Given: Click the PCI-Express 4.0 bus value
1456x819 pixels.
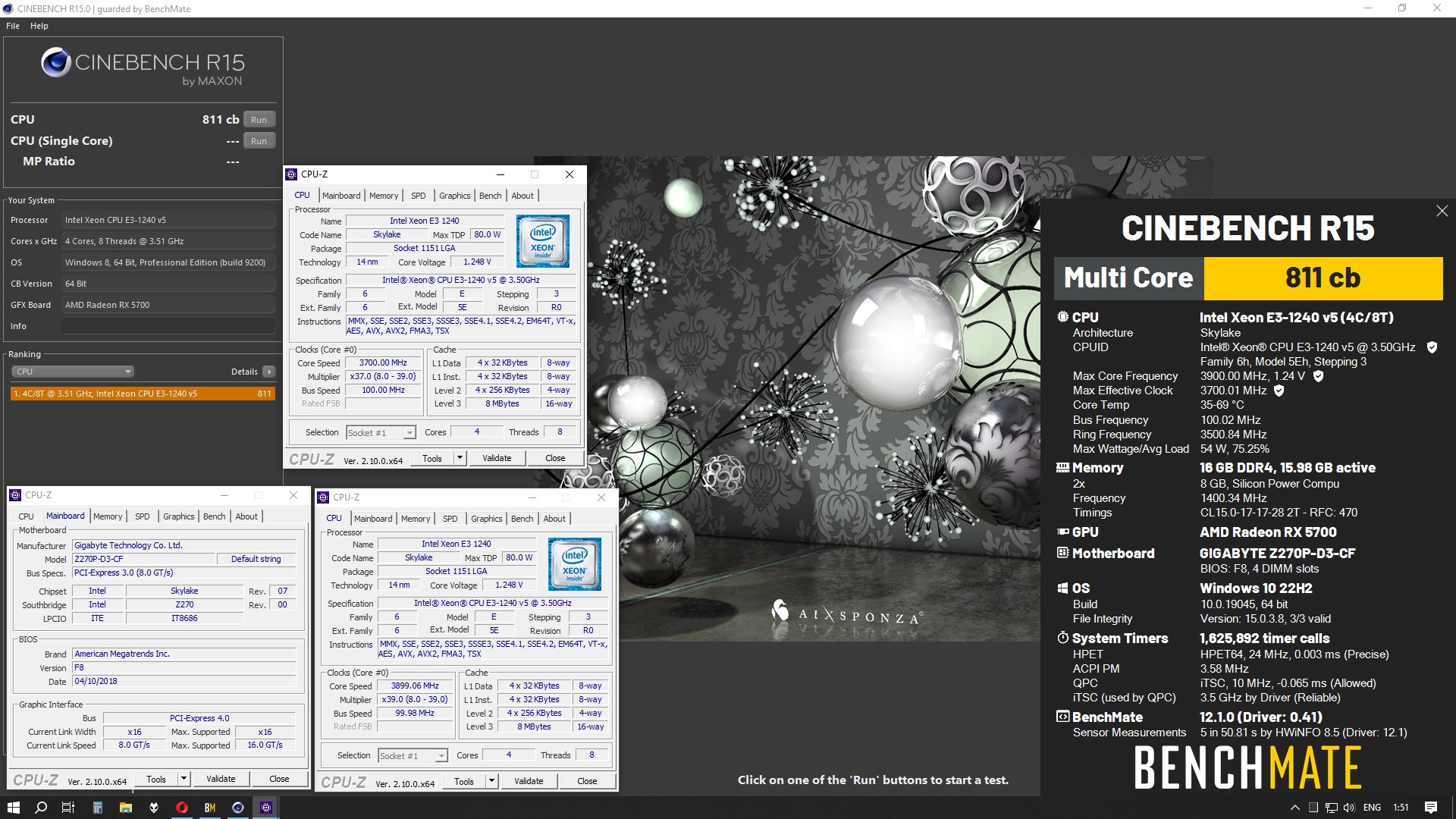Looking at the screenshot, I should (x=199, y=718).
